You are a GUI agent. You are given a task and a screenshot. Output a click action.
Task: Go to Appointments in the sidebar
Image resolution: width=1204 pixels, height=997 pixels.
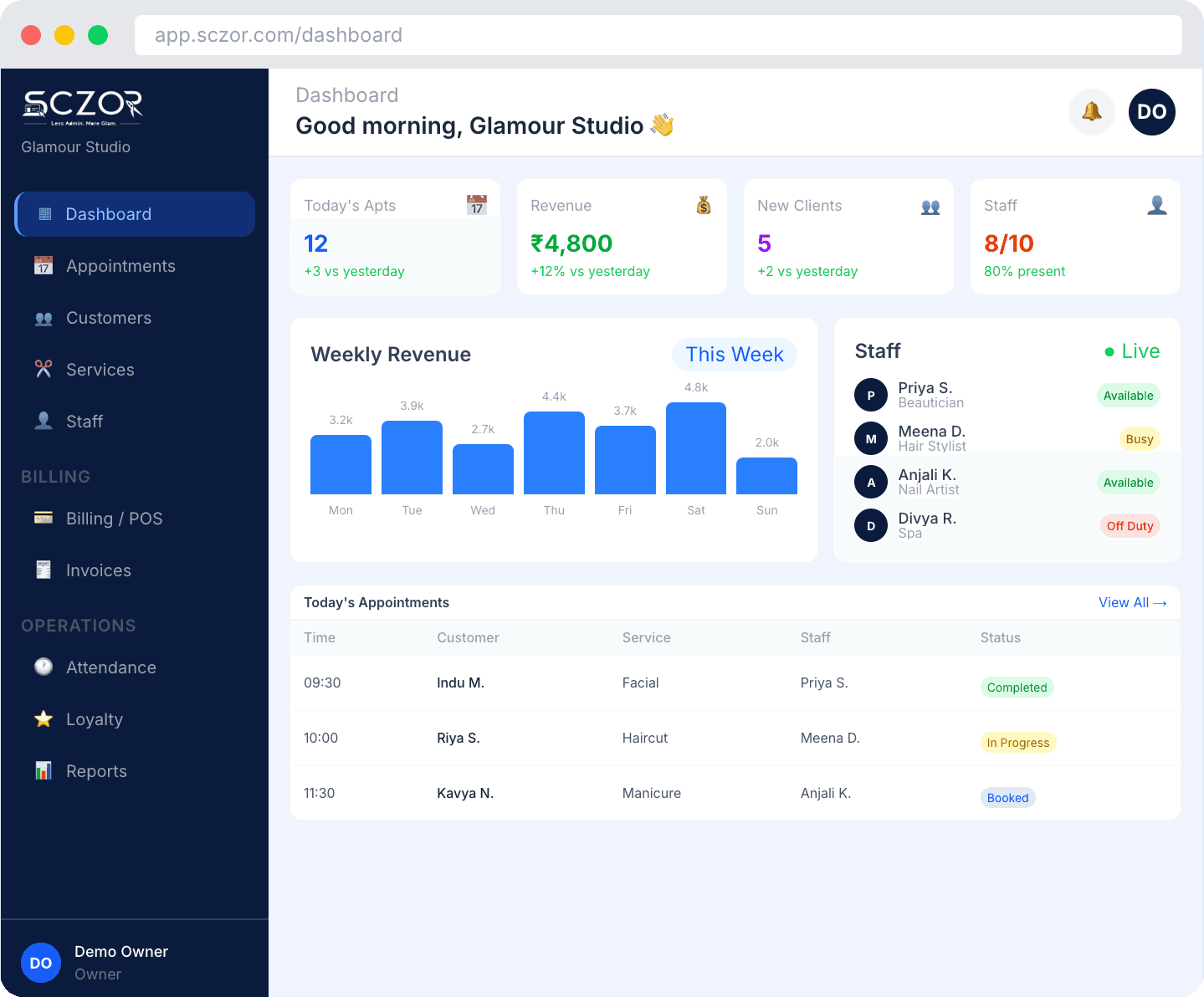tap(135, 266)
